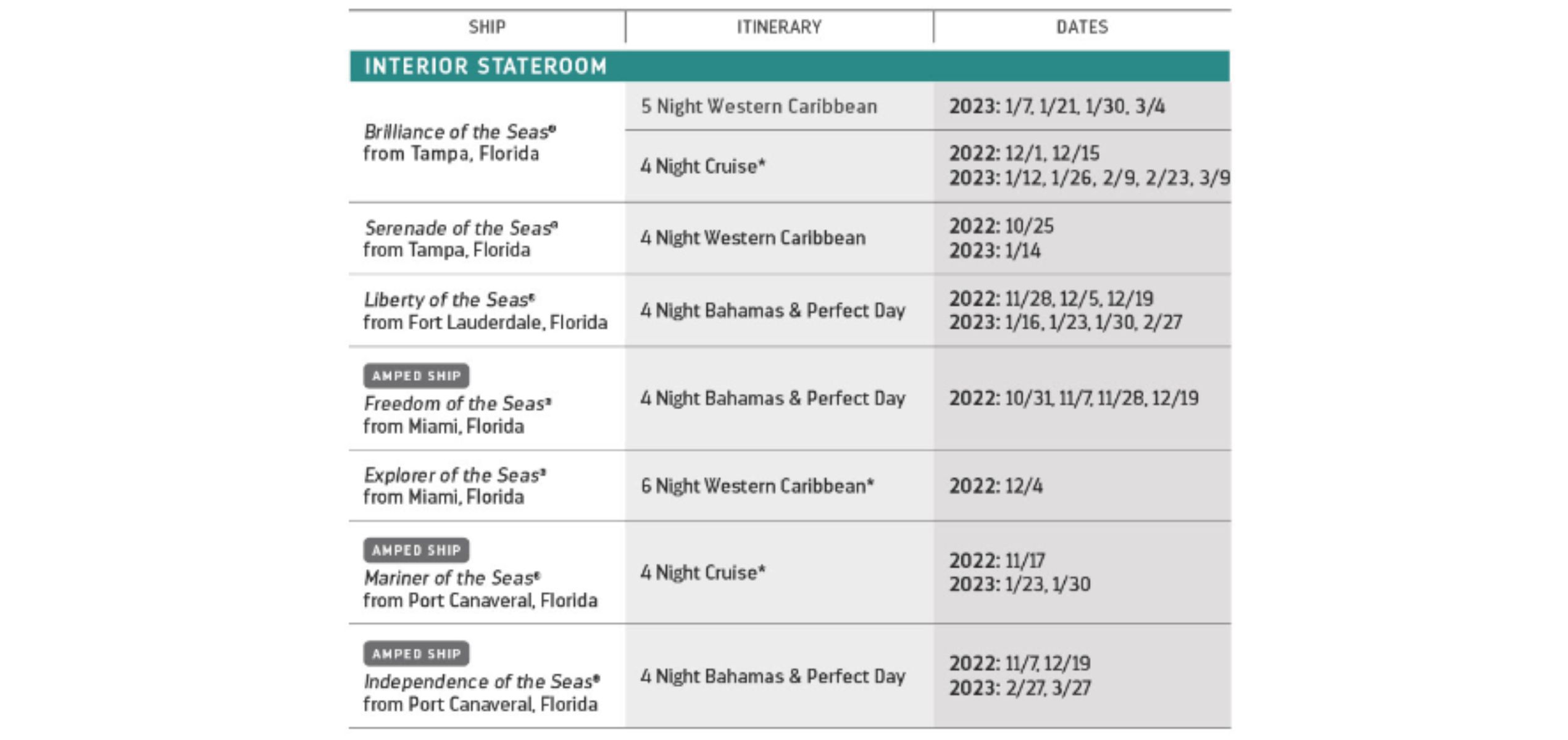Click the AMPED SHIP badge above Independence of the Seas
The width and height of the screenshot is (1568, 740).
(416, 654)
